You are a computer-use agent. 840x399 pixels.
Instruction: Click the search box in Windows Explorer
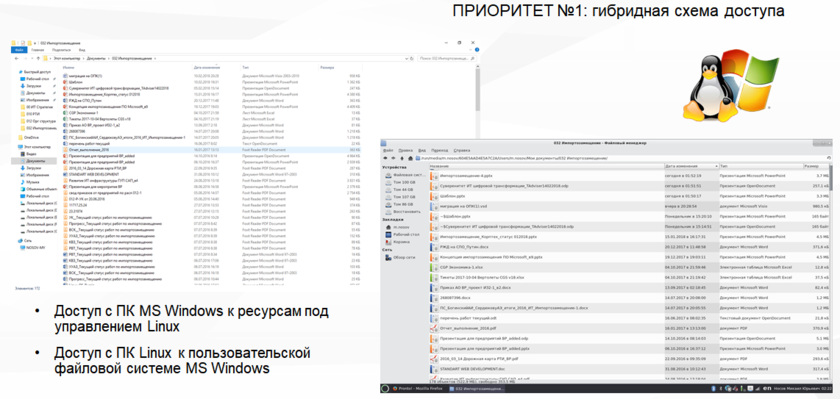pos(446,58)
